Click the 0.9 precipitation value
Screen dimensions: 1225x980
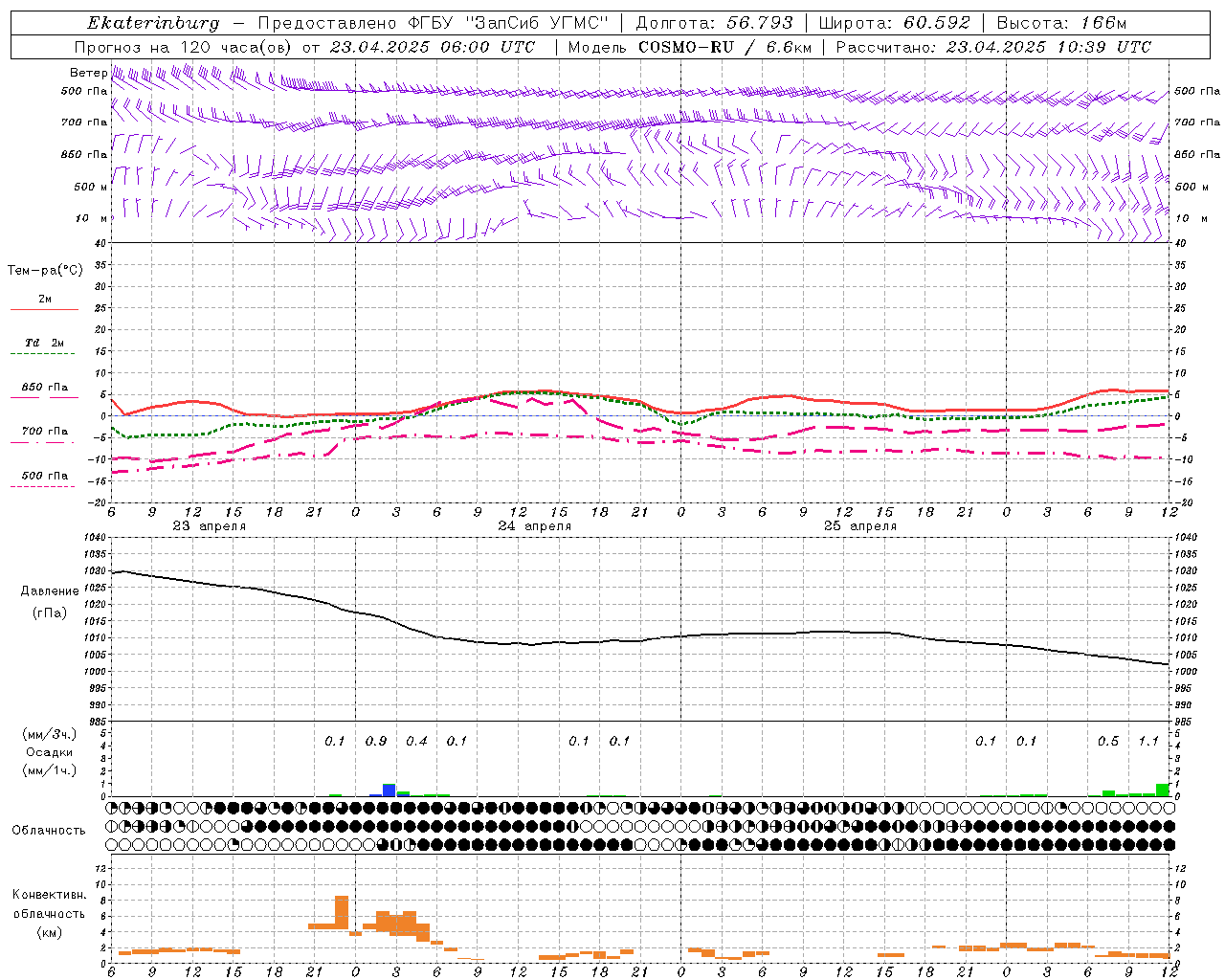[376, 742]
